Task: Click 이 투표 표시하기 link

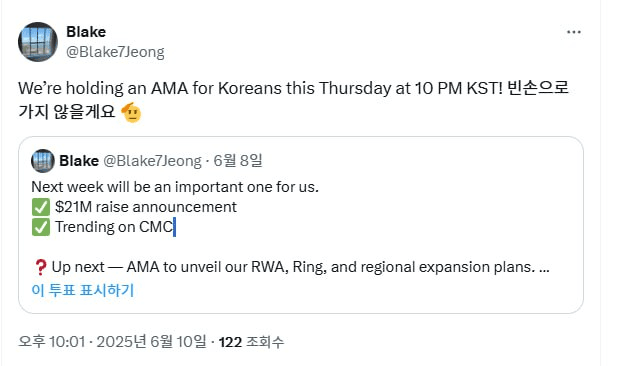Action: (x=83, y=290)
